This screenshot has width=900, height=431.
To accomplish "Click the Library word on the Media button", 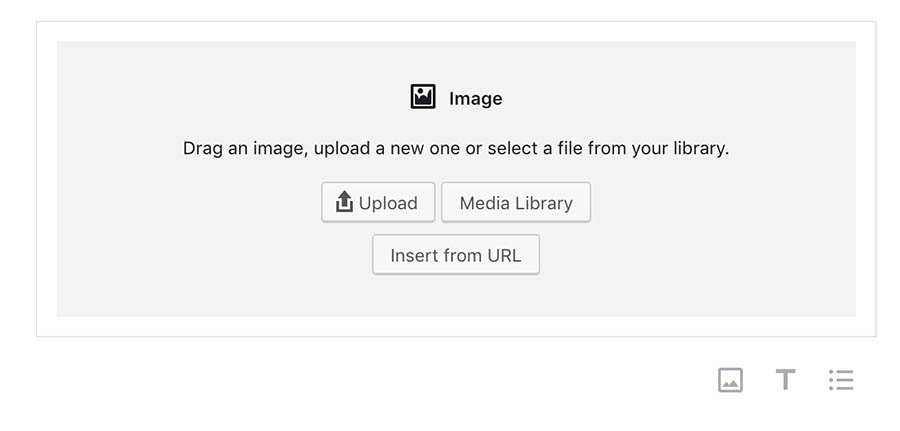I will pos(544,203).
